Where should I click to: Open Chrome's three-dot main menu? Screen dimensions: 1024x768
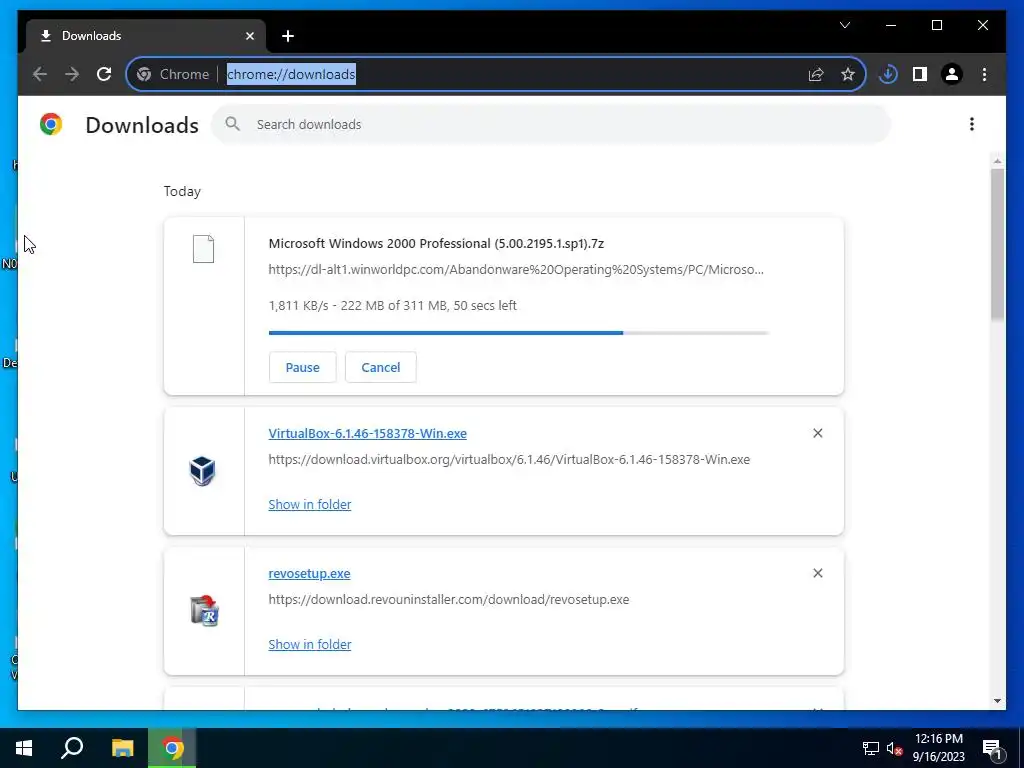[984, 74]
